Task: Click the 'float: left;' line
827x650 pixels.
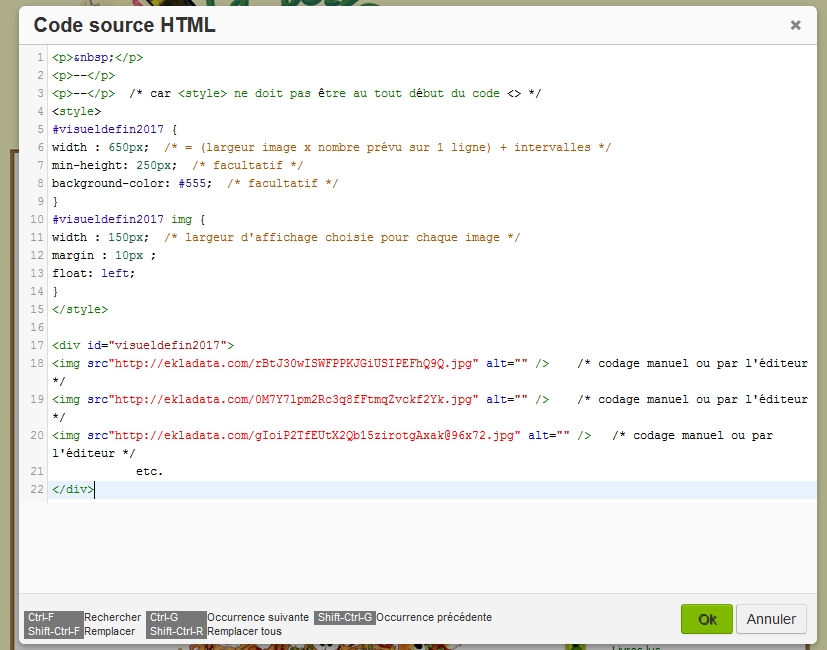Action: (93, 274)
